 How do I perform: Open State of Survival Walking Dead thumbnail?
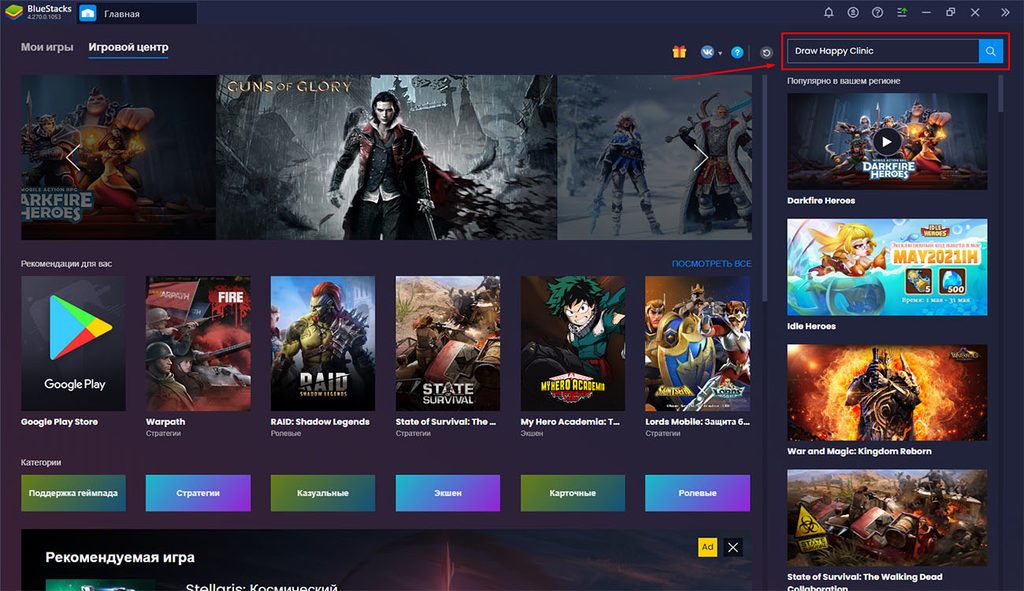click(887, 518)
